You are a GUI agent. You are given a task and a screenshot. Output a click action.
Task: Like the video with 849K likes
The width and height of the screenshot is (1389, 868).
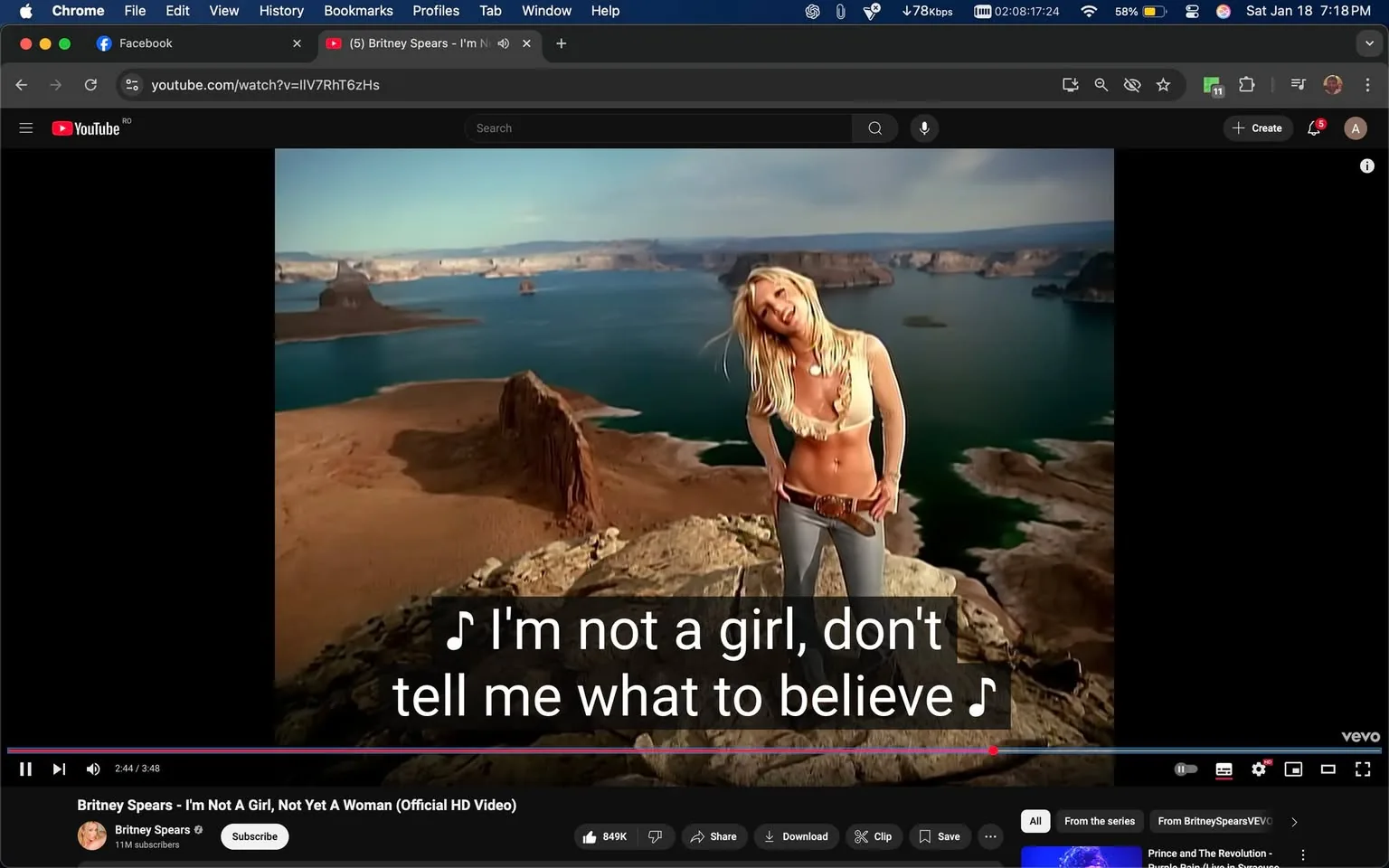tap(604, 836)
